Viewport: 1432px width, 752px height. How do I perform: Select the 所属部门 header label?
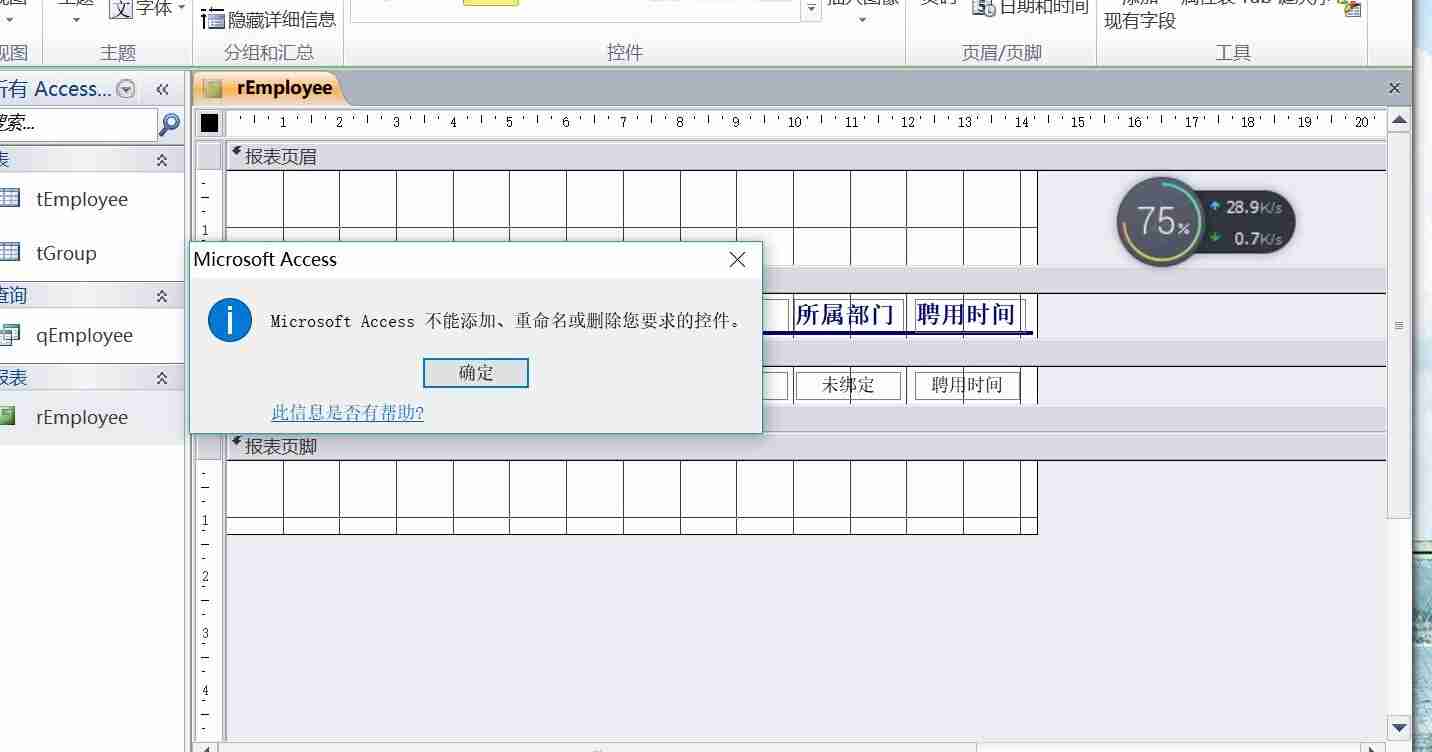click(x=849, y=315)
